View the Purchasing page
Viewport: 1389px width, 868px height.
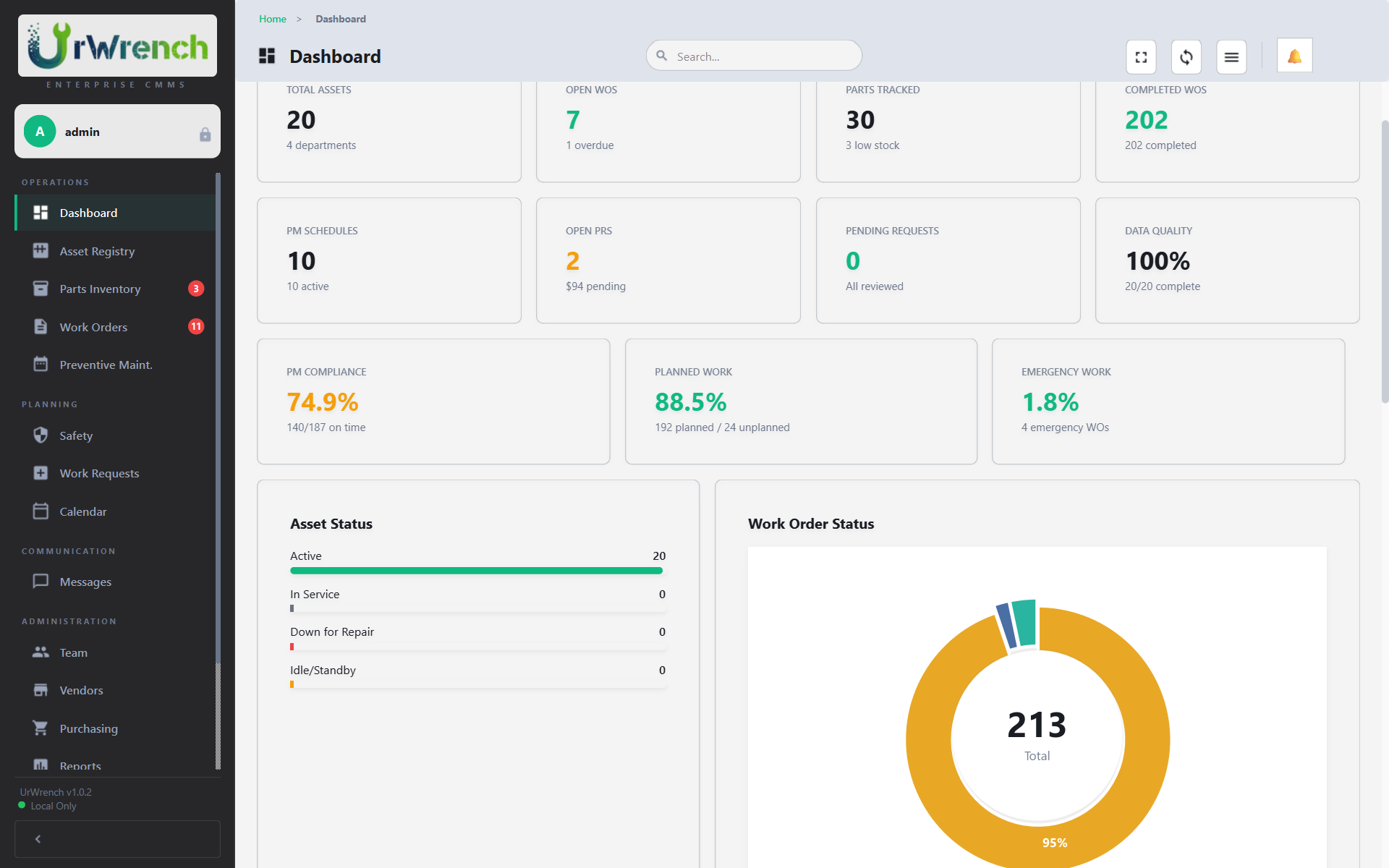coord(89,728)
